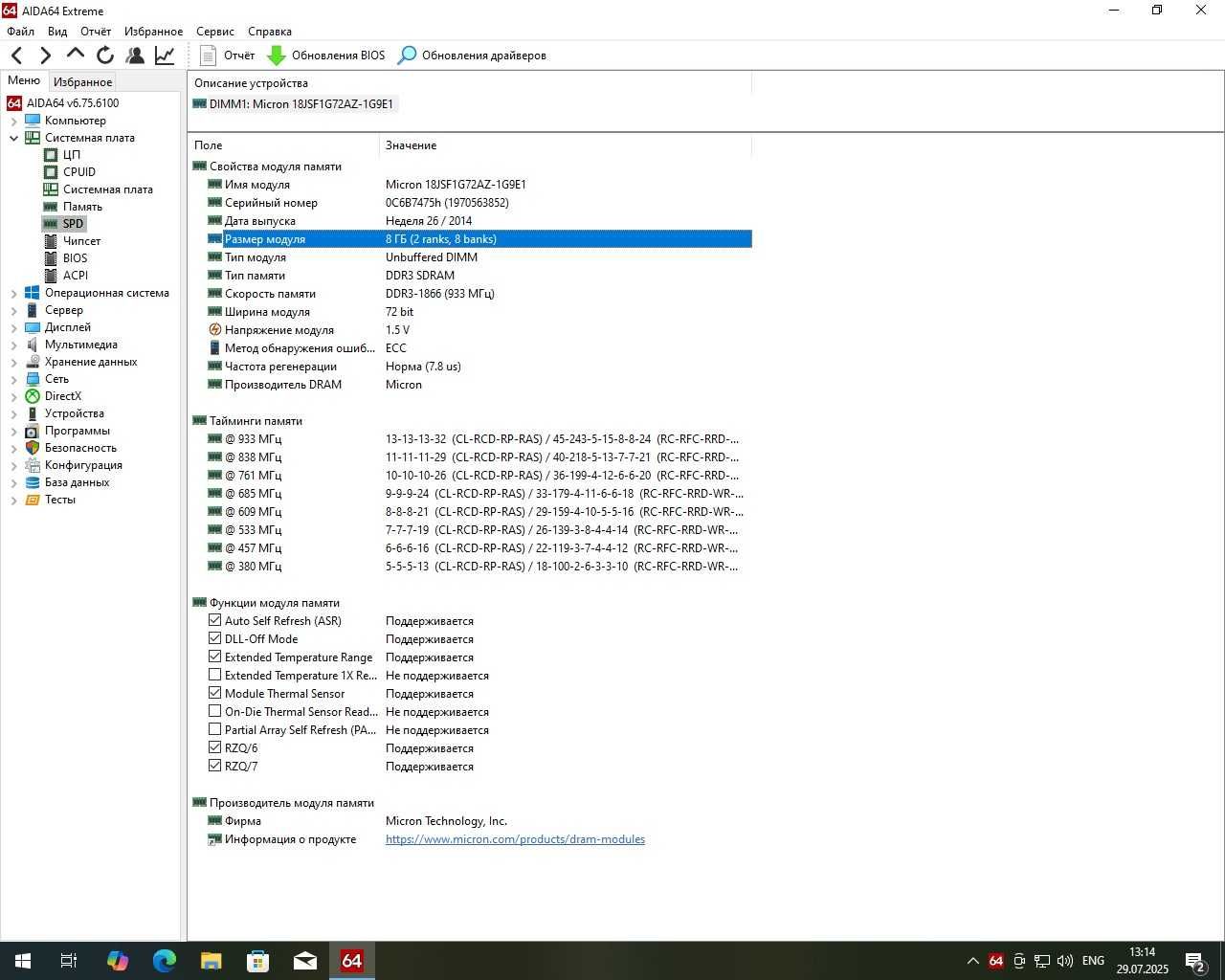This screenshot has width=1225, height=980.
Task: Click Обновления BIOS toolbar button
Action: [325, 56]
